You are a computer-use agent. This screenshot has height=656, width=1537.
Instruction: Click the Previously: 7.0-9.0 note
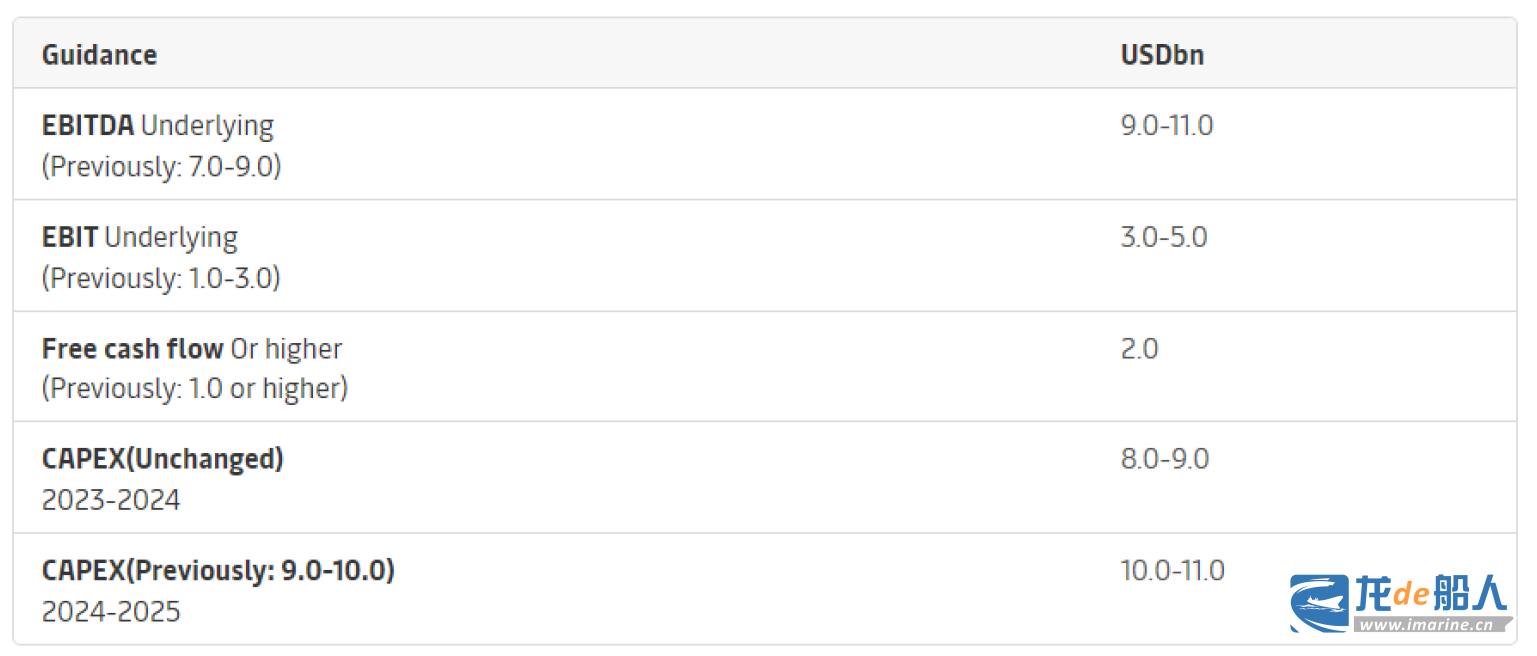click(161, 166)
